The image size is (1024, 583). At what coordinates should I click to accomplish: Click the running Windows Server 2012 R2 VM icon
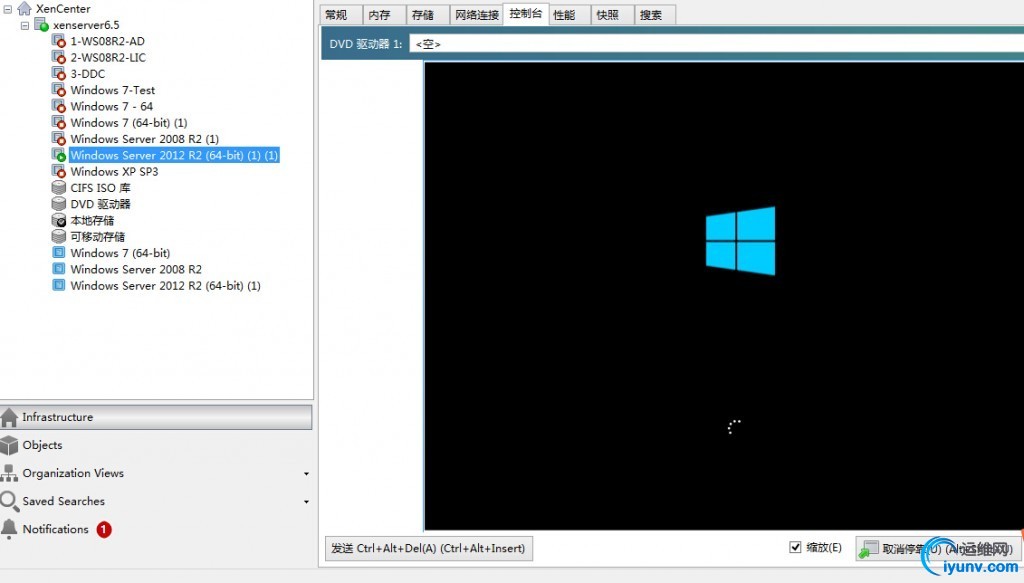(x=59, y=155)
